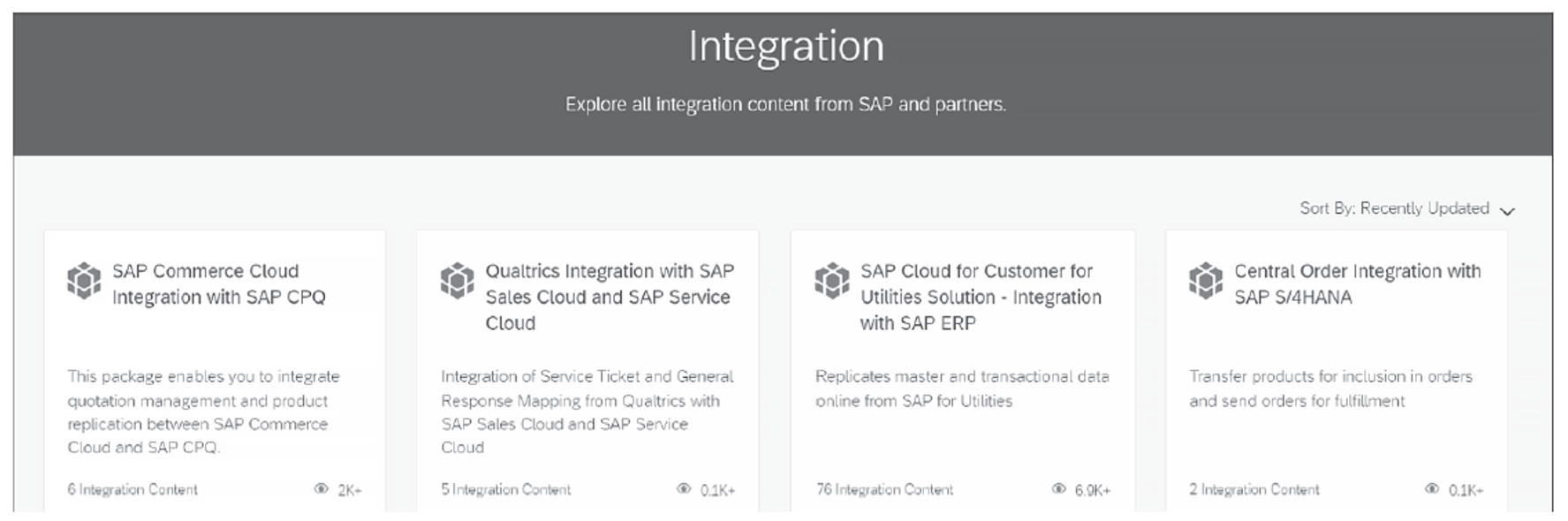Click the eye icon on Qualtrics card
1568x521 pixels.
(x=684, y=488)
